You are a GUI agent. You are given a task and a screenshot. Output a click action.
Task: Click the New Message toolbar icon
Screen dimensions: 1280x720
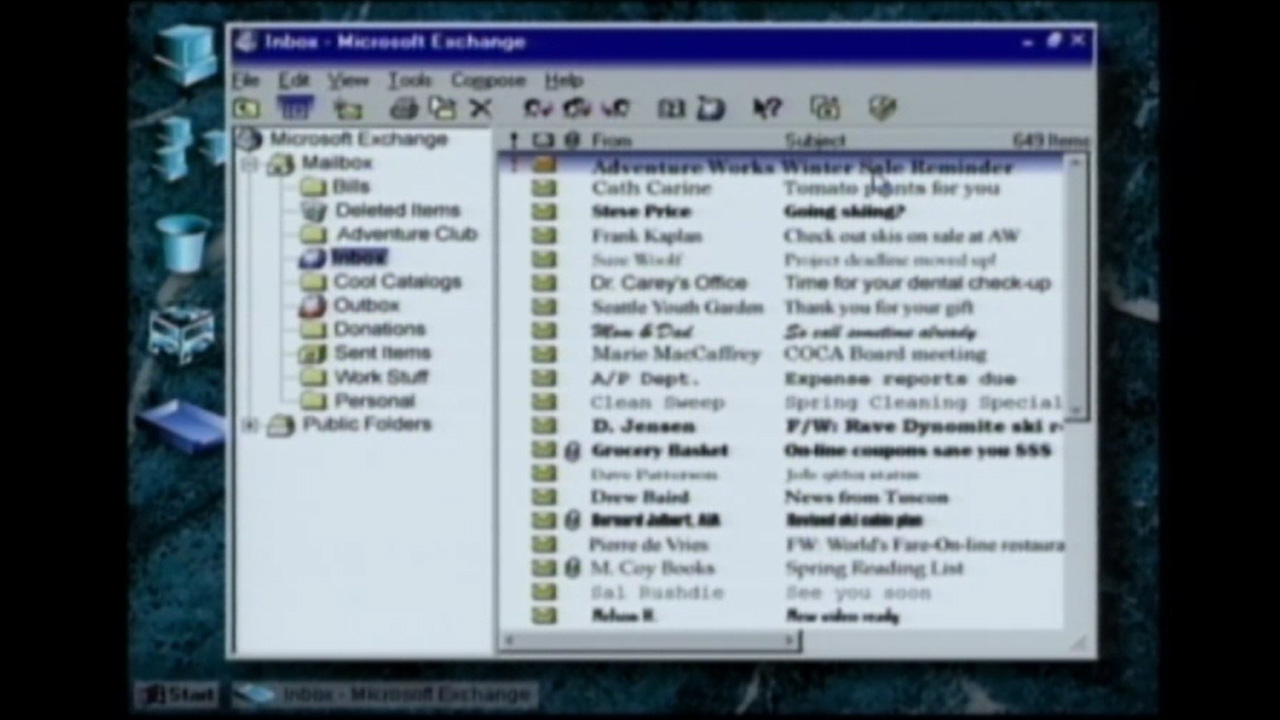tap(349, 108)
